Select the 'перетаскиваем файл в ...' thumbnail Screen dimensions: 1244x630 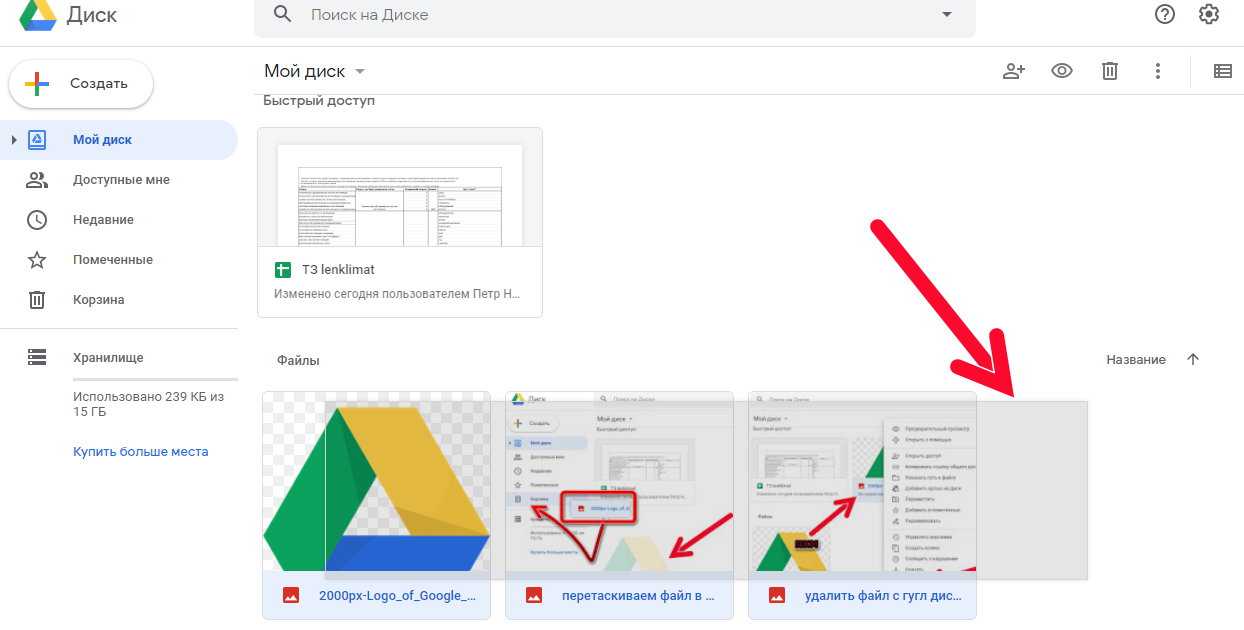point(620,482)
